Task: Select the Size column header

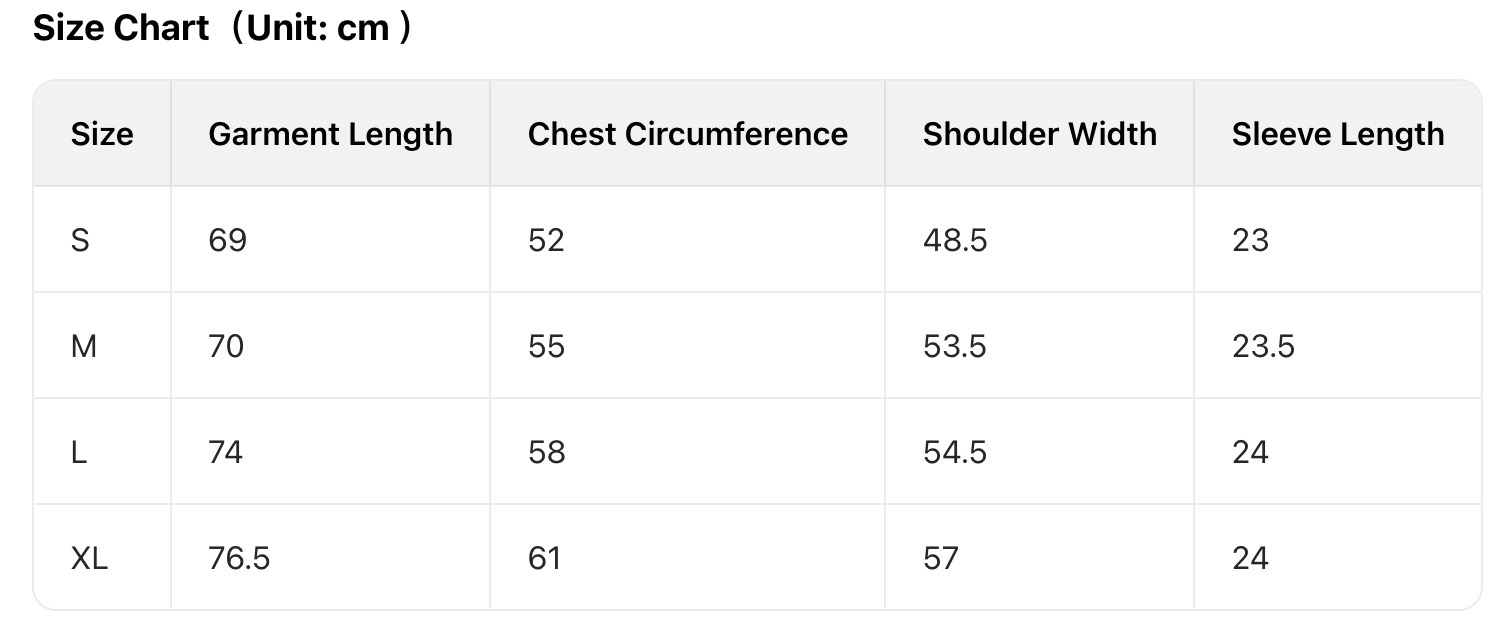Action: pyautogui.click(x=102, y=134)
